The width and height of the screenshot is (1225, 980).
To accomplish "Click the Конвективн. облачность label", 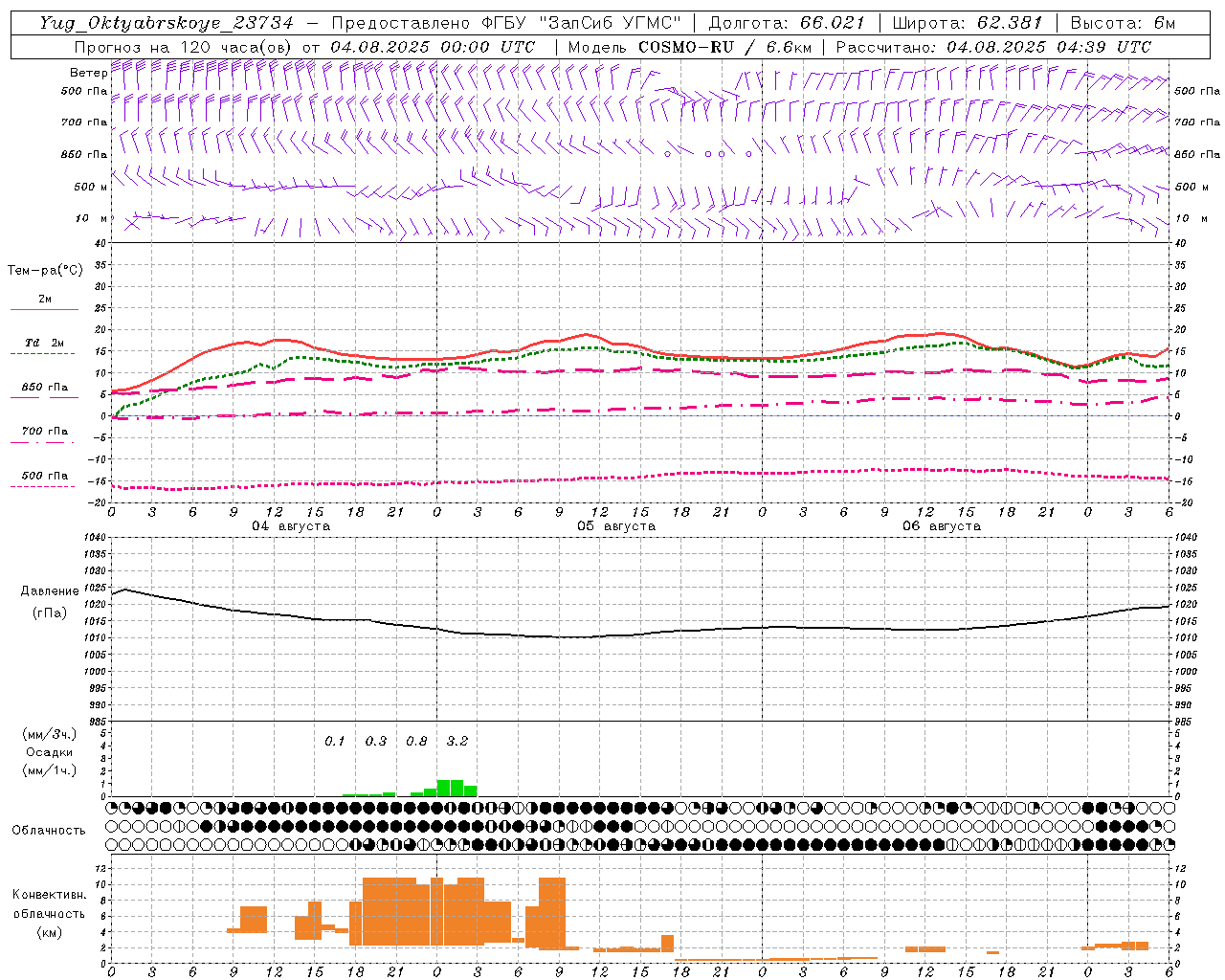I will coord(49,904).
